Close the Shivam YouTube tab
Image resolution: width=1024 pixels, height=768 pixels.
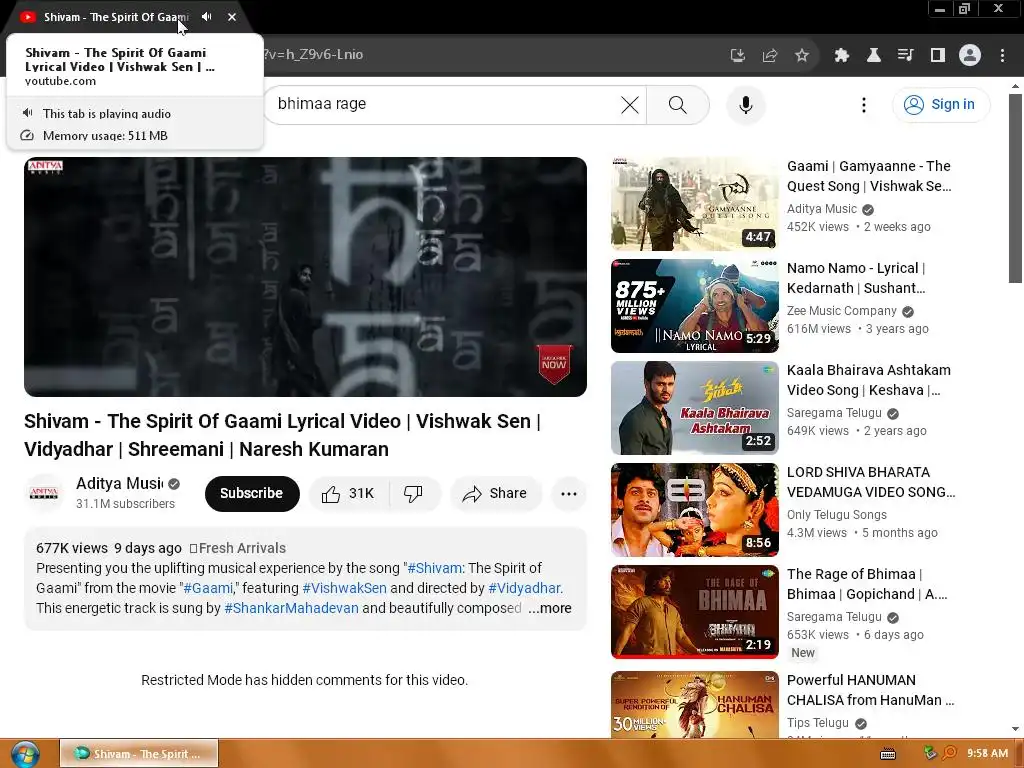pyautogui.click(x=232, y=17)
